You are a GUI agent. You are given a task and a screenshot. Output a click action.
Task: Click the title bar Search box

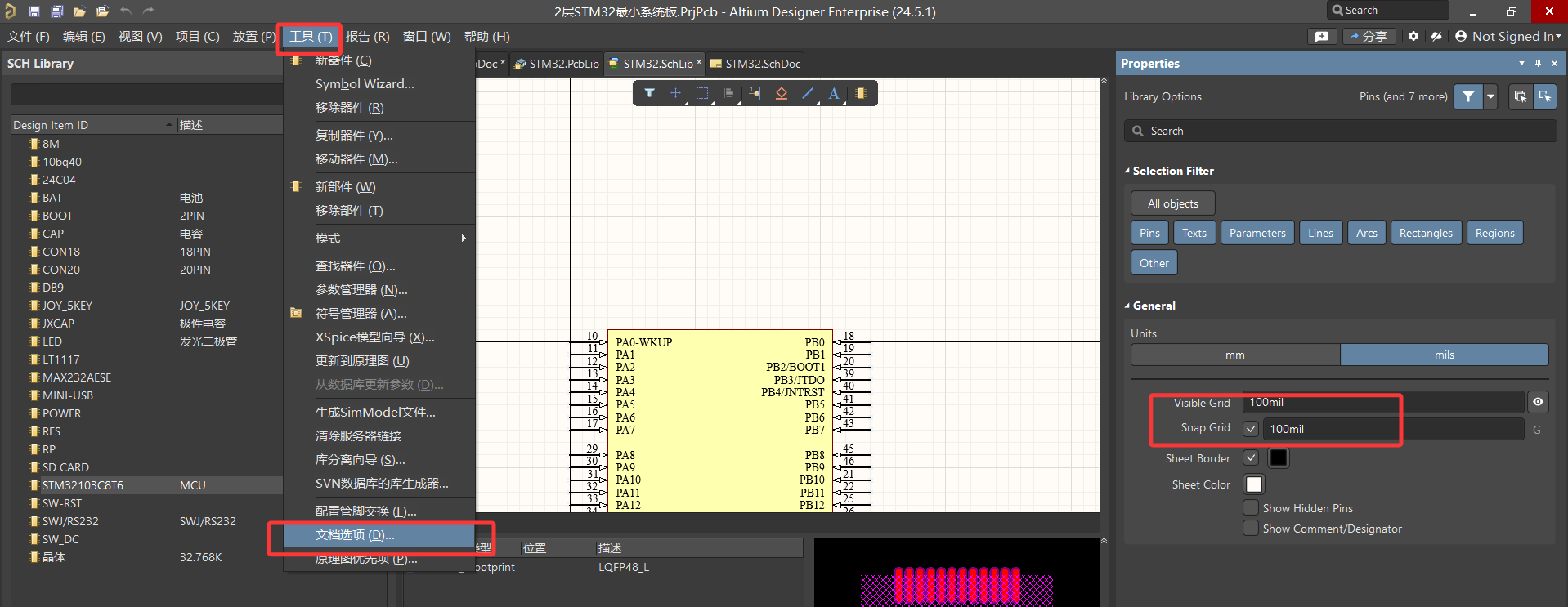[1387, 11]
